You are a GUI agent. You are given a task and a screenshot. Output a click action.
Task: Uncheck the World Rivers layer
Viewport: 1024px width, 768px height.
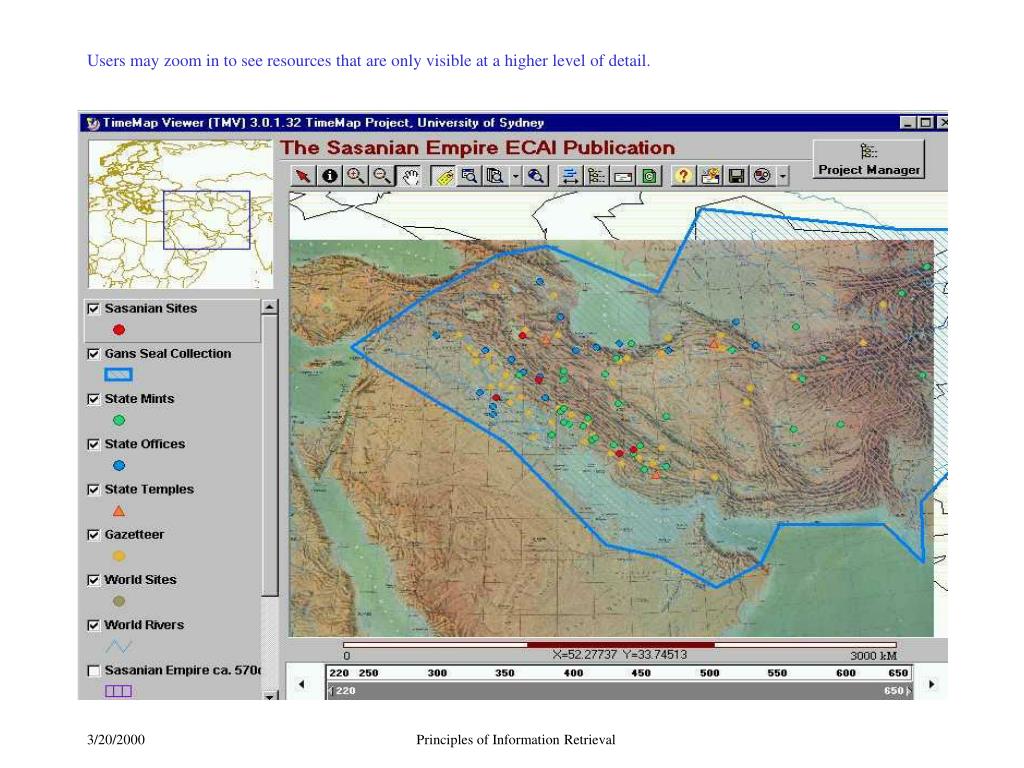pos(93,625)
